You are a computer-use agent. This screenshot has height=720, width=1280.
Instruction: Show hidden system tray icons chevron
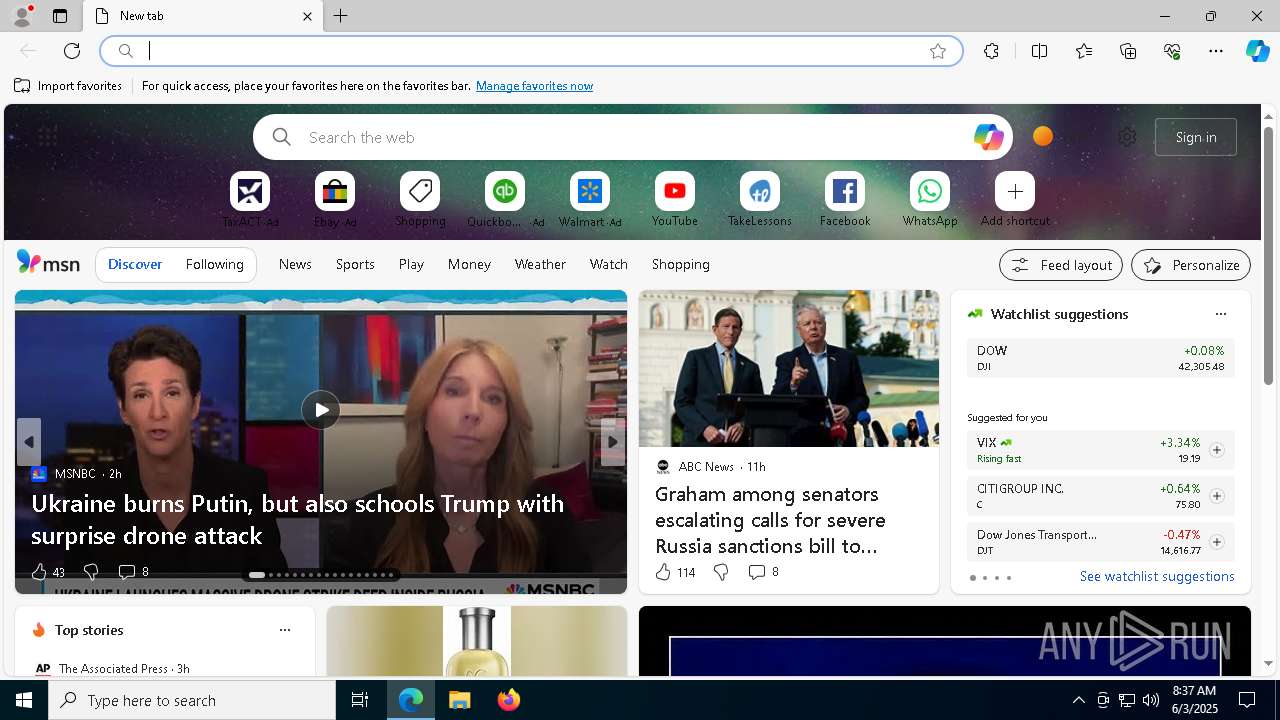tap(1079, 700)
